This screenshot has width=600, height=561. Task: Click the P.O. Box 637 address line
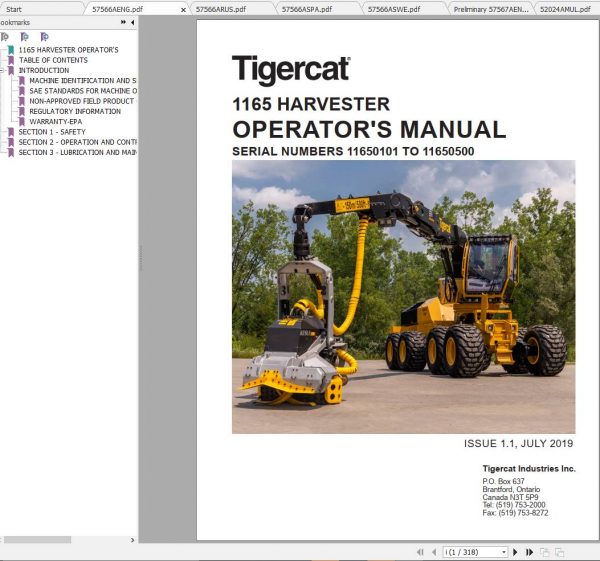[503, 481]
